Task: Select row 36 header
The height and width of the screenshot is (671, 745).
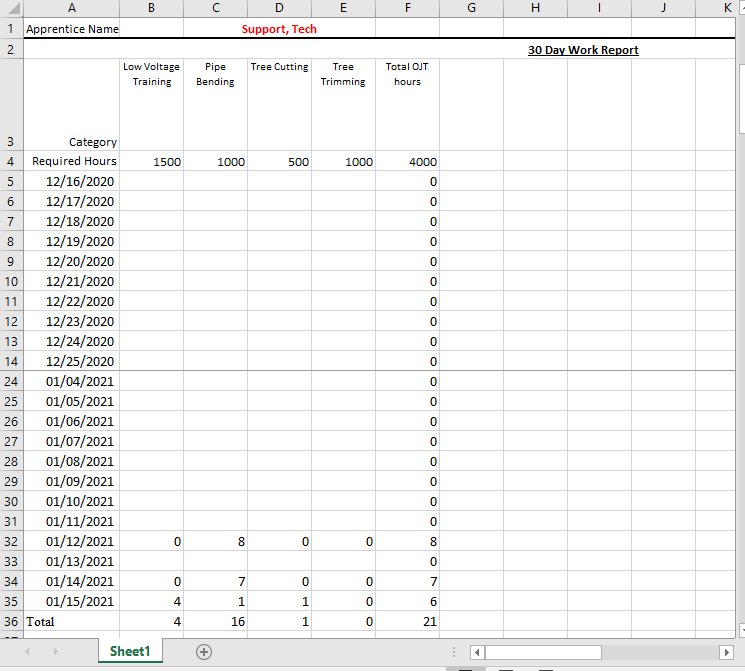Action: [x=11, y=622]
